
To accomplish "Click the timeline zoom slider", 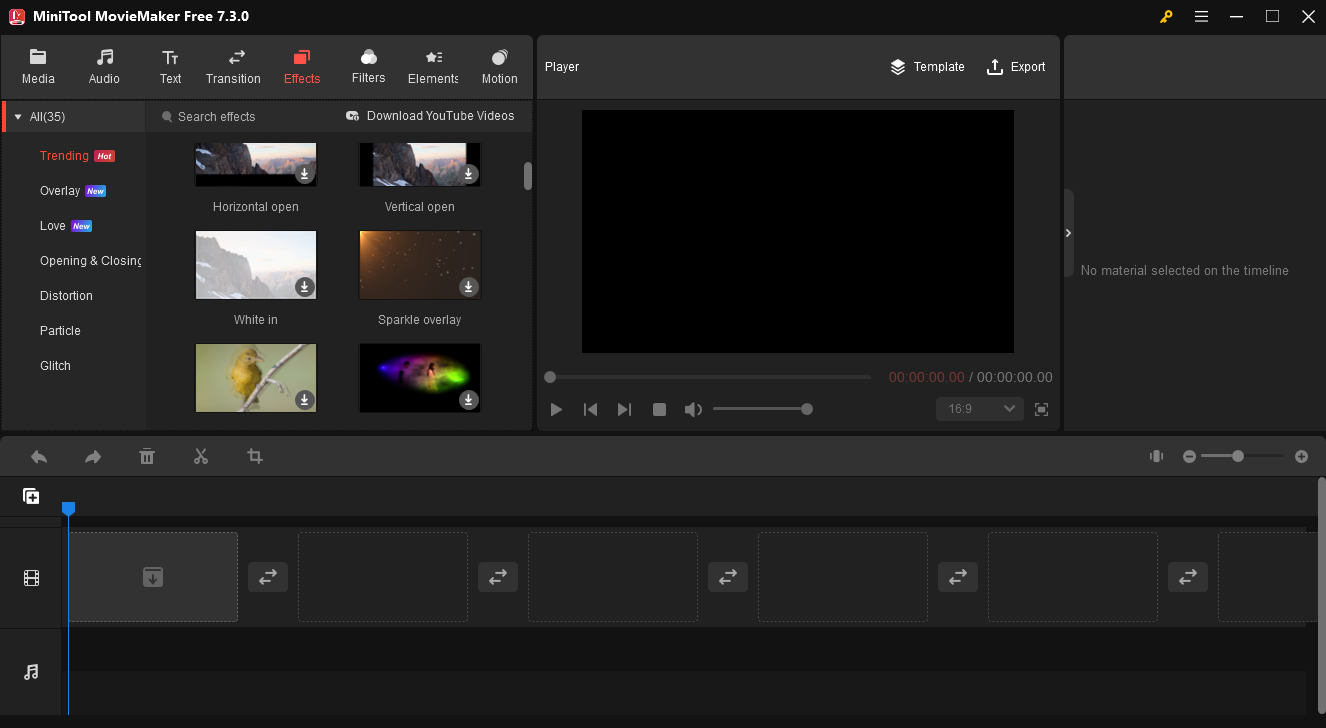I will 1243,456.
